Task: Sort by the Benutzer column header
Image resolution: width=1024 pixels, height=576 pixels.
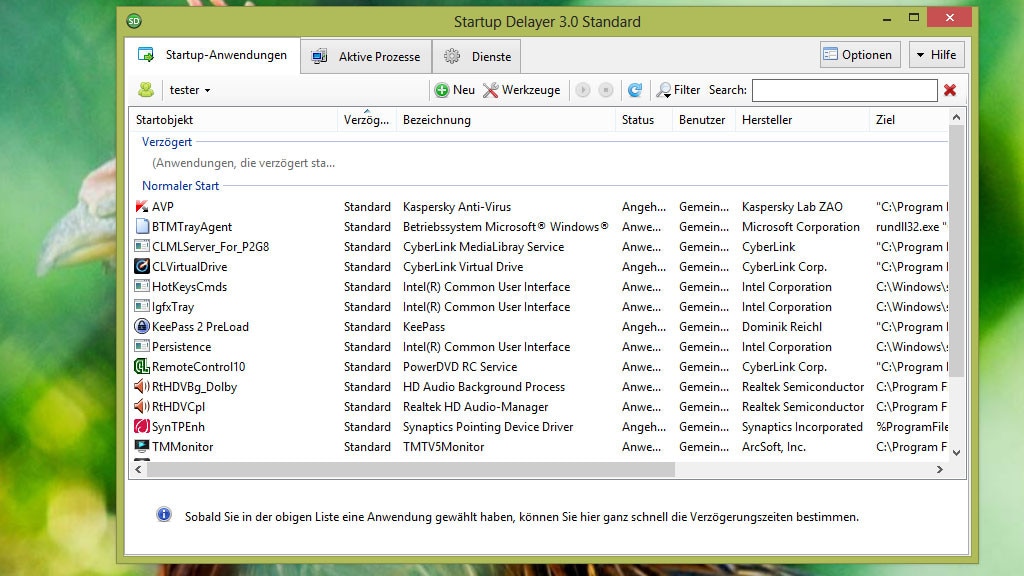Action: (703, 120)
